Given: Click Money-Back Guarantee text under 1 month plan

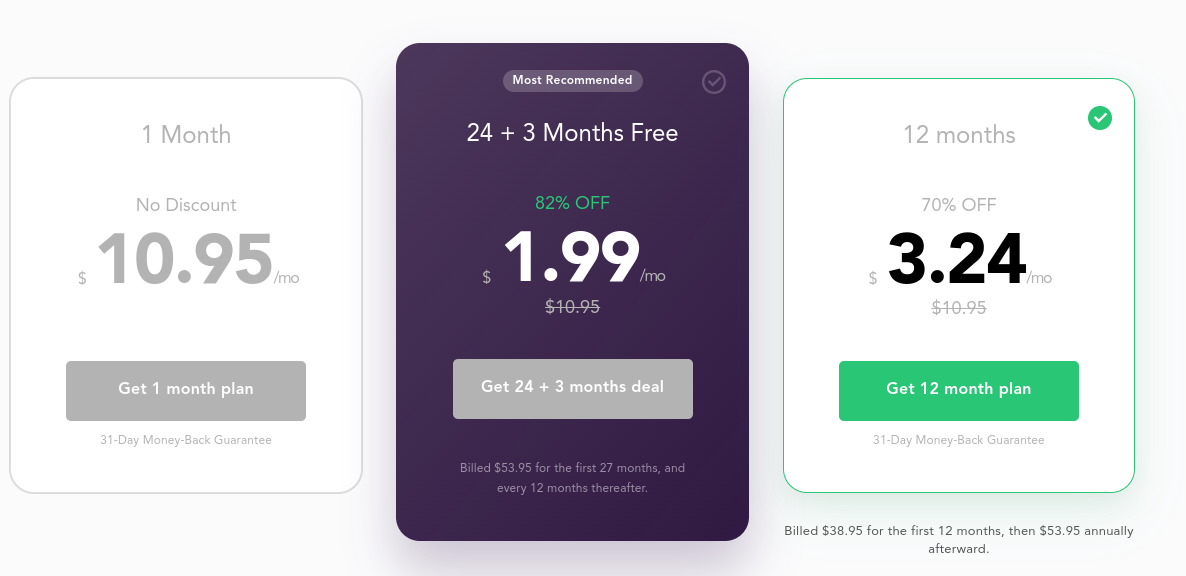Looking at the screenshot, I should [x=186, y=440].
